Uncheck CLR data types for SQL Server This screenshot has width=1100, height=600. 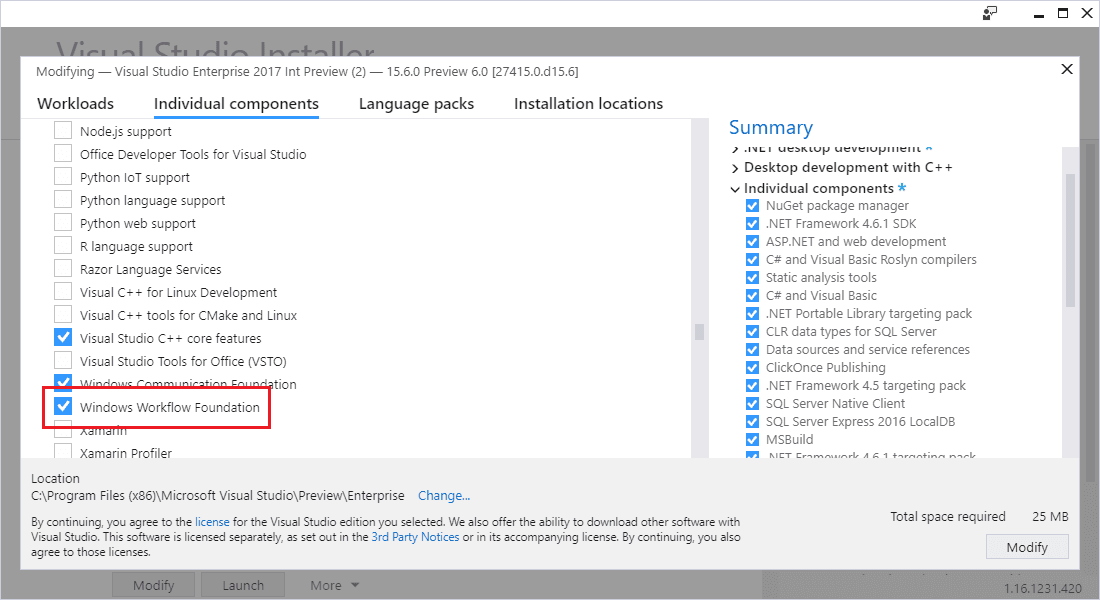[x=752, y=332]
